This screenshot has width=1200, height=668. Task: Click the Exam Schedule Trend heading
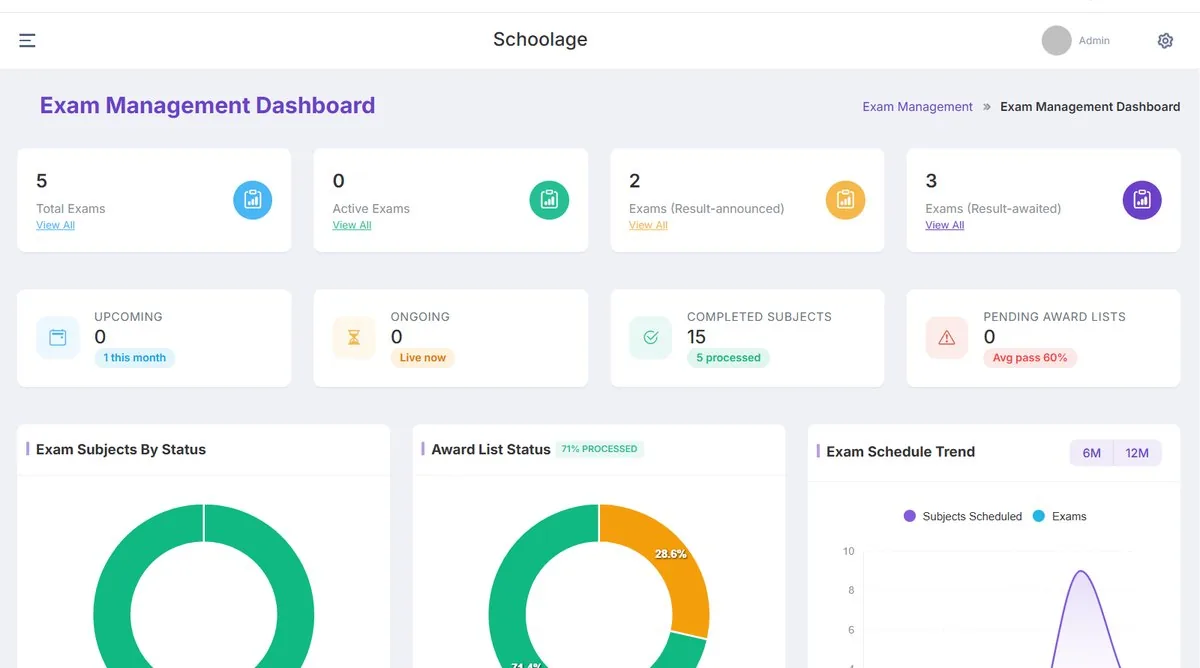(900, 452)
